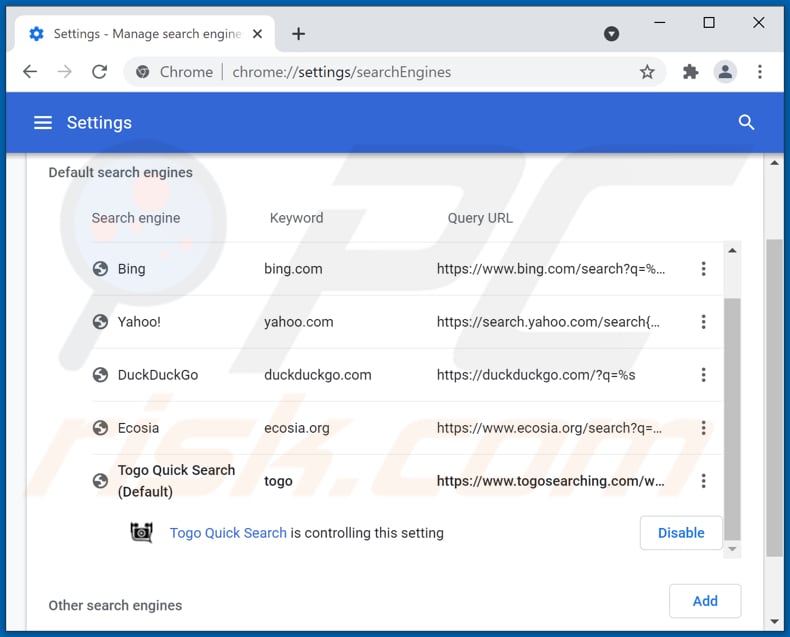Viewport: 790px width, 637px height.
Task: Click the main page scrollbar thumb
Action: 774,398
